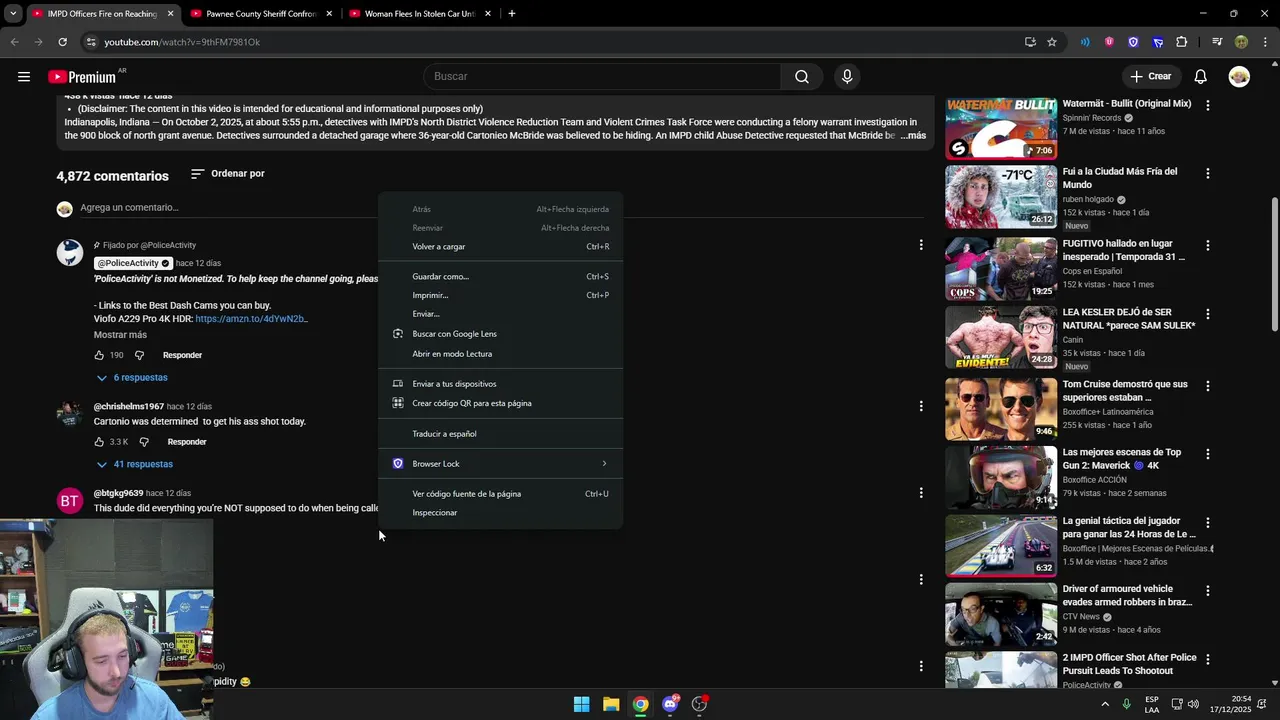Open the YouTube hamburger guide menu

(x=24, y=77)
